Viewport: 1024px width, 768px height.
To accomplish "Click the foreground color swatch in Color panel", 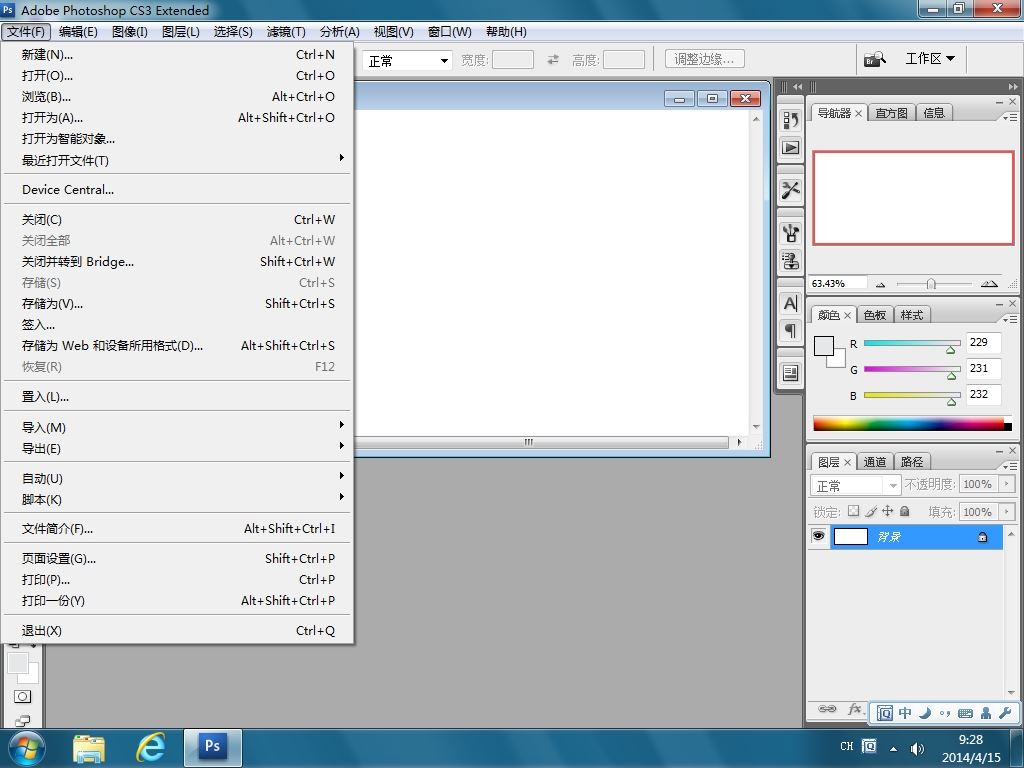I will (x=824, y=346).
